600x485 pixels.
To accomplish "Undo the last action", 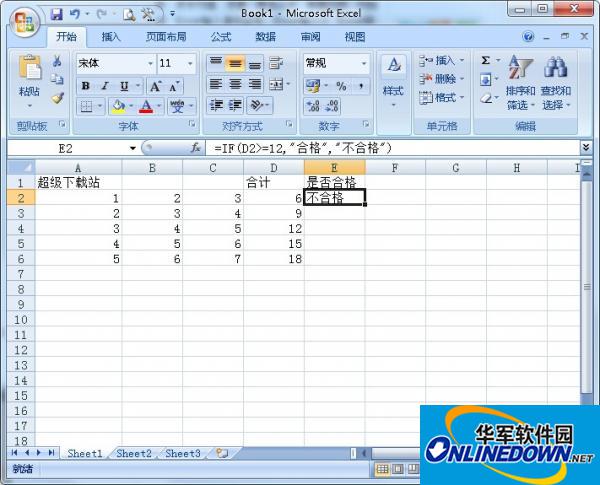I will click(75, 15).
